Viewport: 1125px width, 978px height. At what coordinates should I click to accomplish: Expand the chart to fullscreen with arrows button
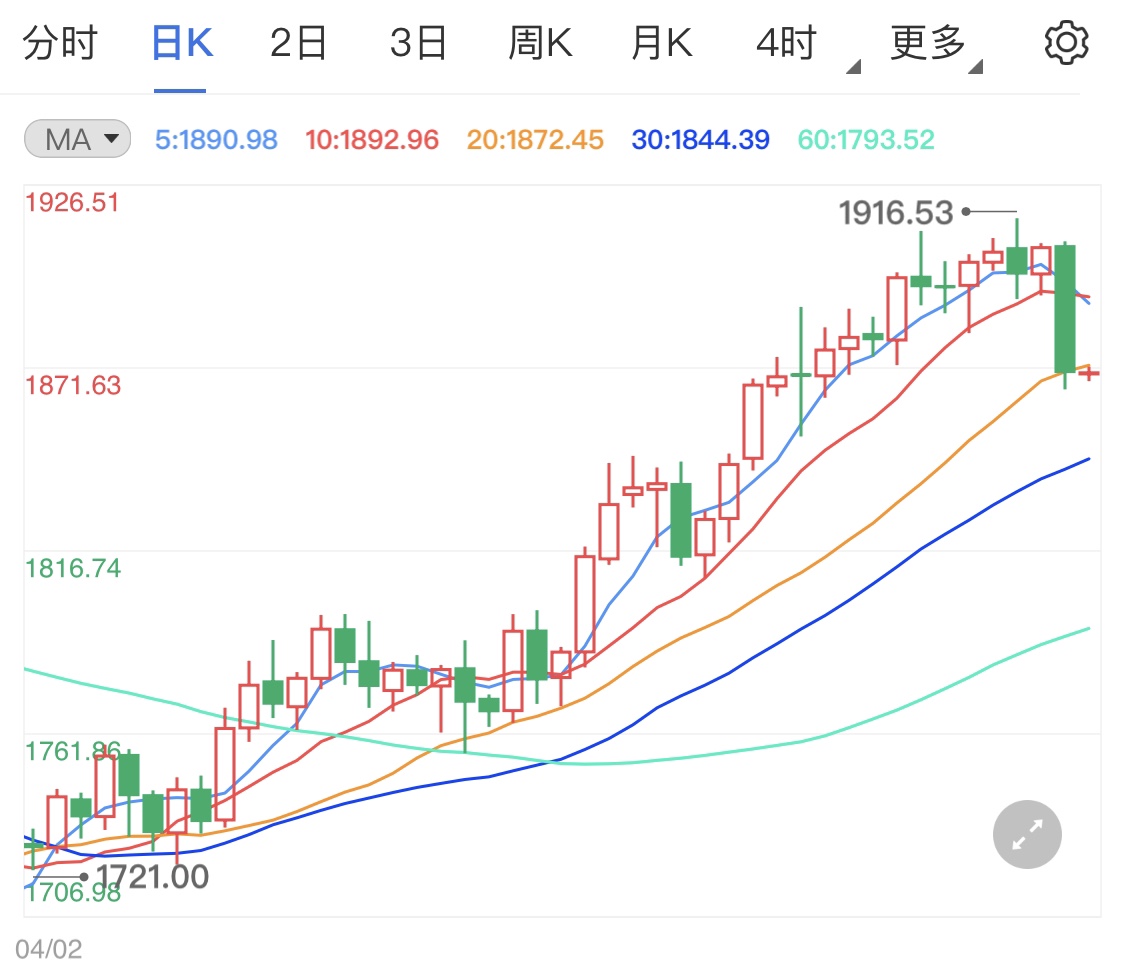tap(1027, 834)
